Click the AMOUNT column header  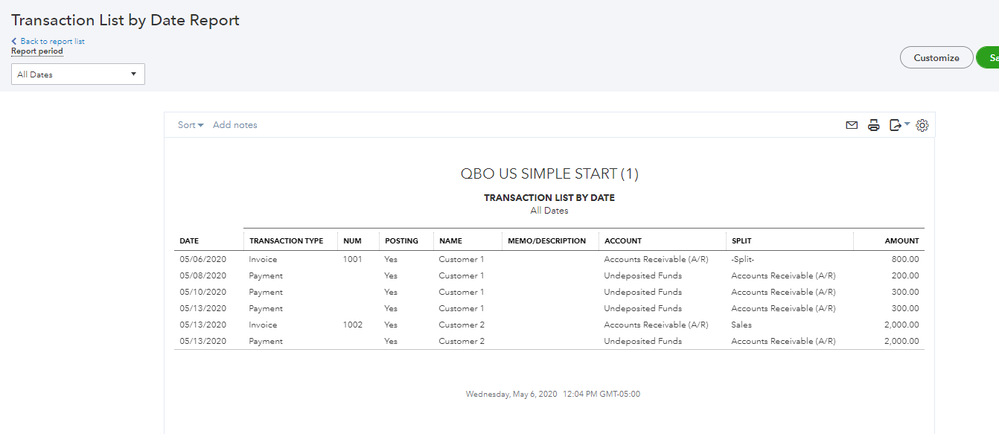click(902, 241)
